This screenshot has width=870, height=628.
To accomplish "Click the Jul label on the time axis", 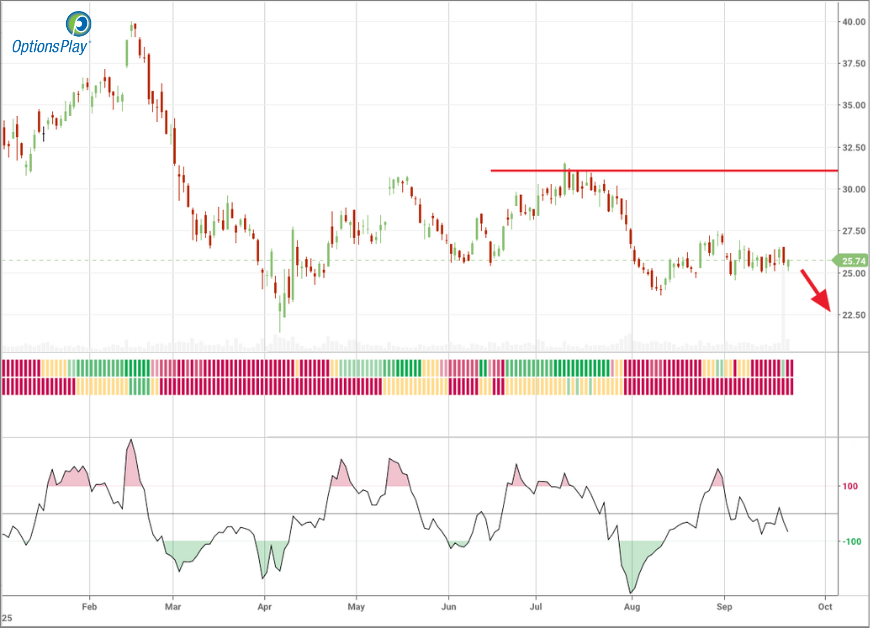I will (537, 606).
